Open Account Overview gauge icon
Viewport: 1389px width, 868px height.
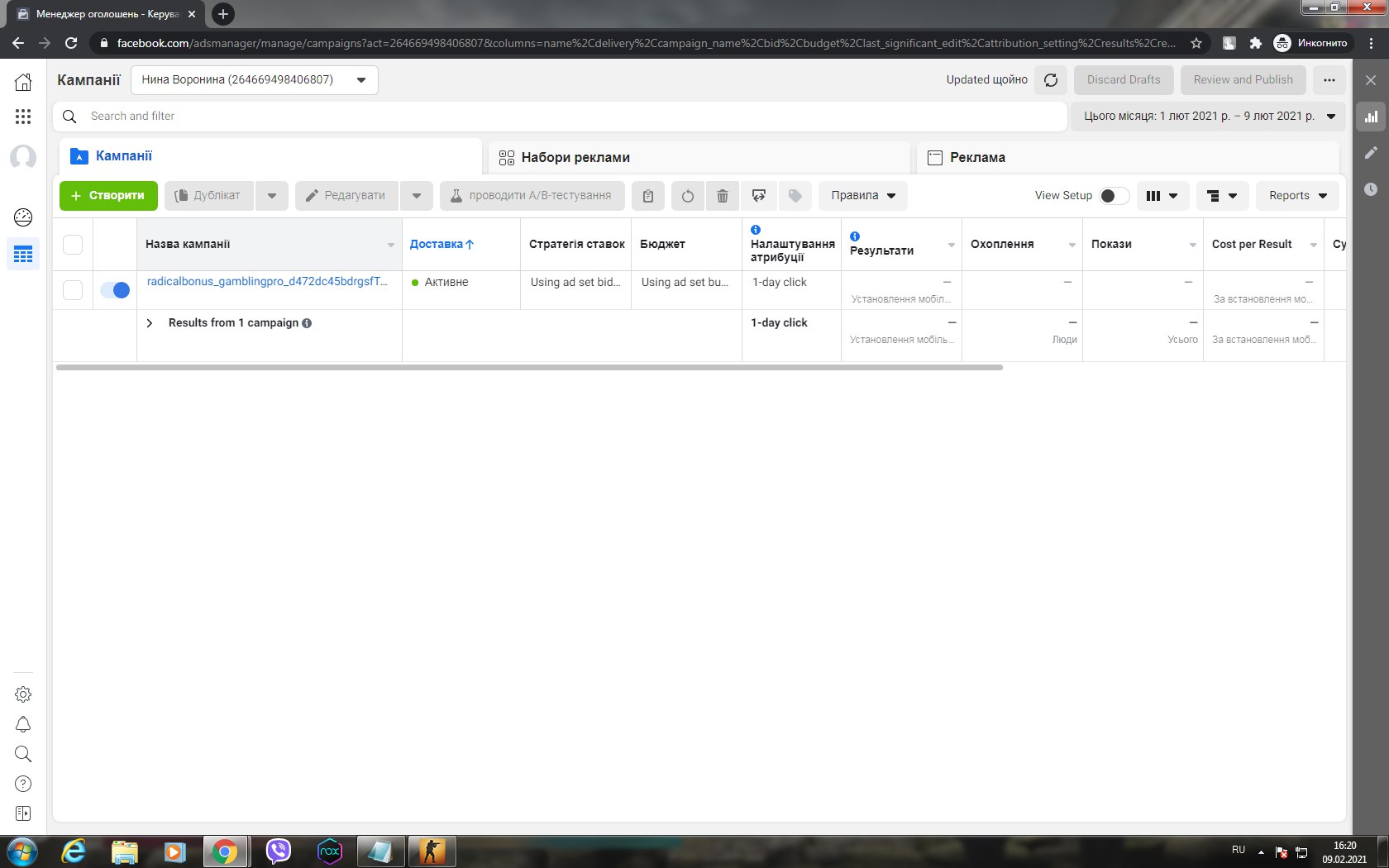coord(23,217)
